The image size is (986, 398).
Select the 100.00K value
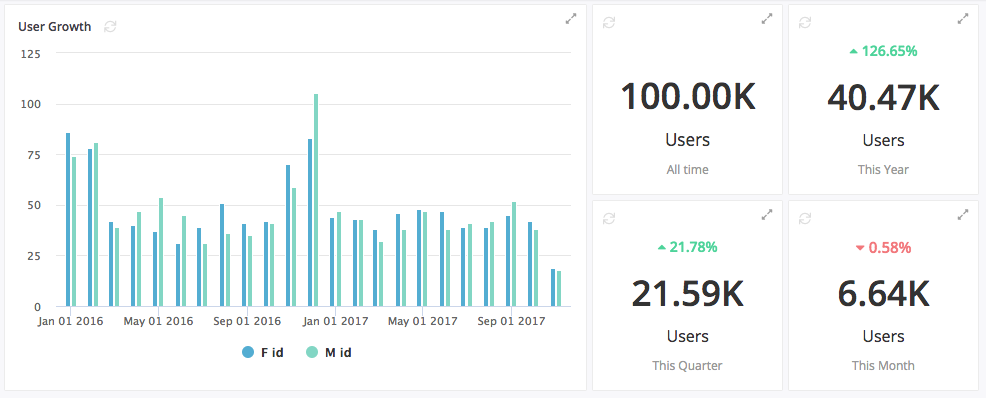[x=688, y=97]
